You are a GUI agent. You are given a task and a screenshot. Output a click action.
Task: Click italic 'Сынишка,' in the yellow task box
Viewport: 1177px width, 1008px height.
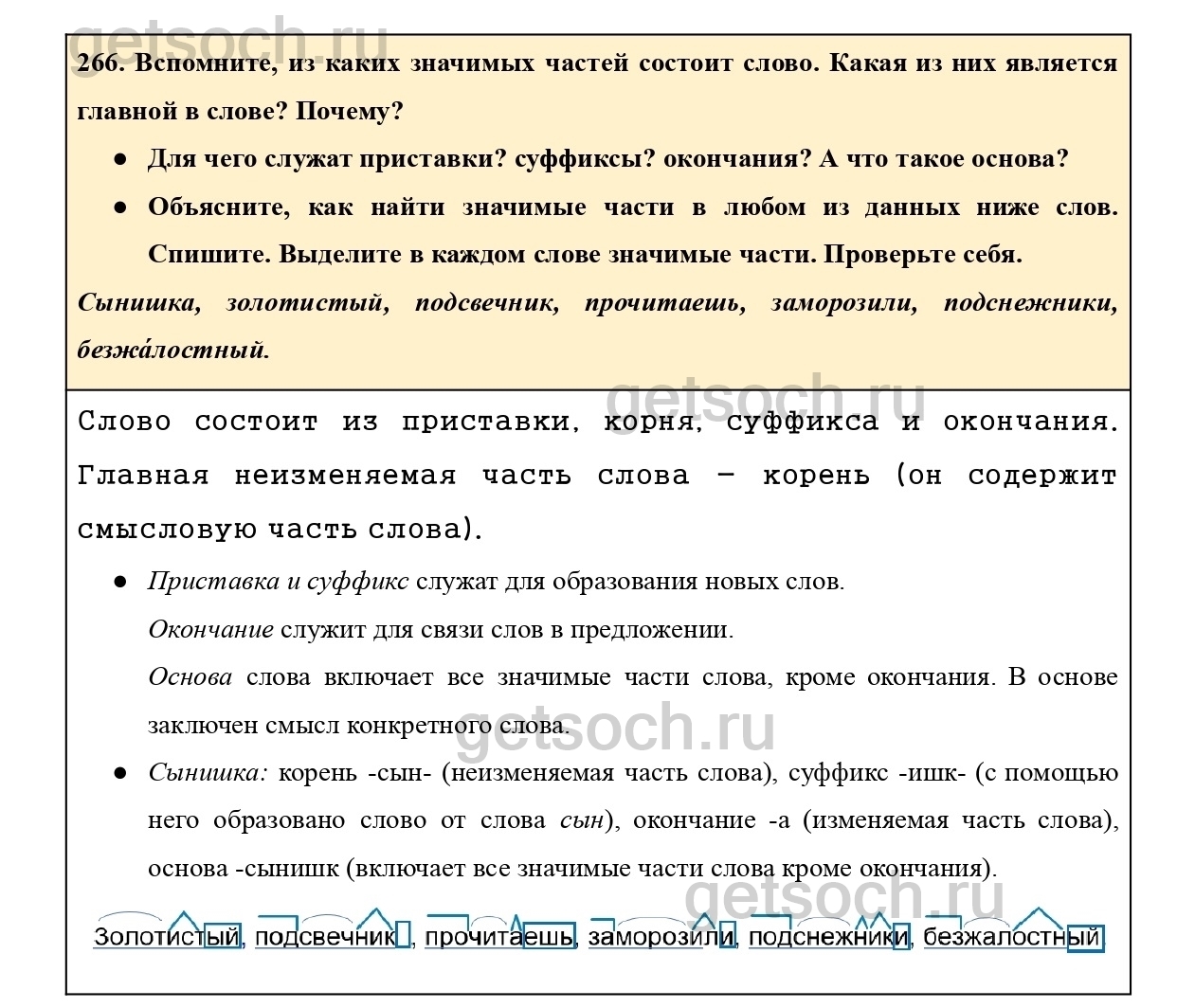click(x=138, y=303)
